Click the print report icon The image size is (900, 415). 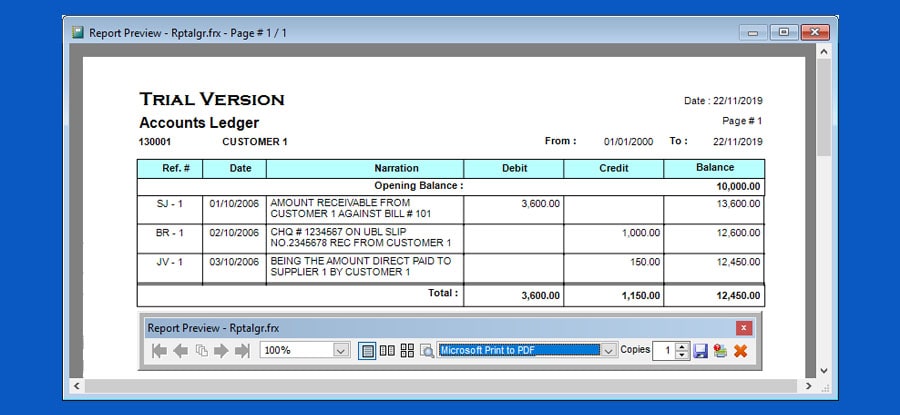point(720,351)
